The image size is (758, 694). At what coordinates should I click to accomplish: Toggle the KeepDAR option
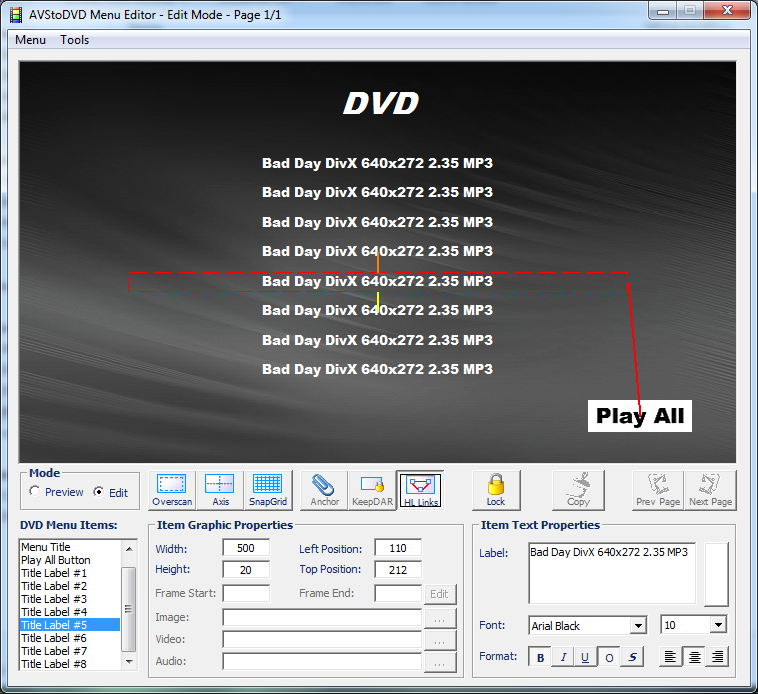[372, 490]
